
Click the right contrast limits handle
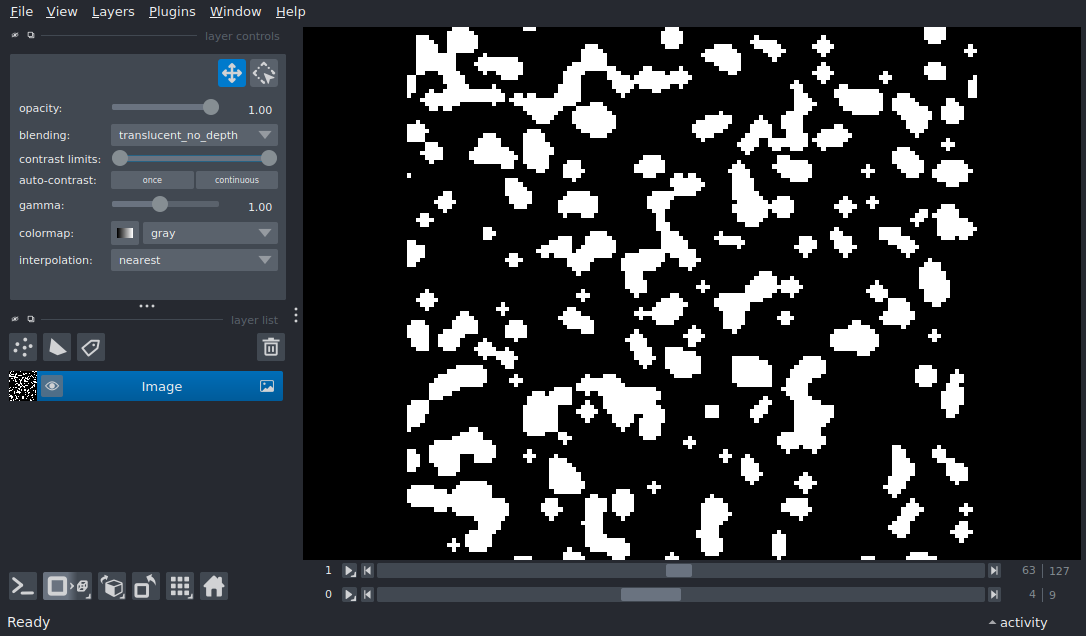pos(269,159)
